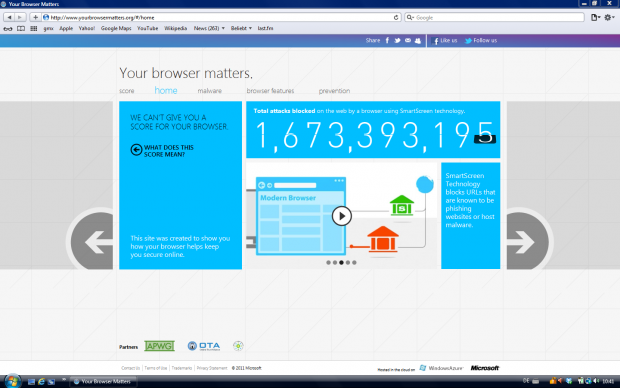The image size is (620, 388).
Task: Reload the page from the address bar
Action: [x=396, y=17]
